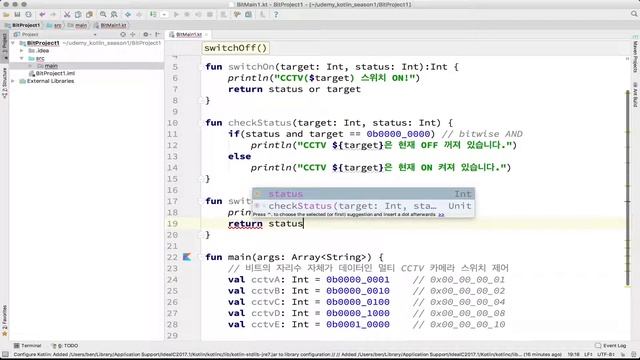Click the Debug toolbar icon
This screenshot has height=360, width=640.
[187, 15]
